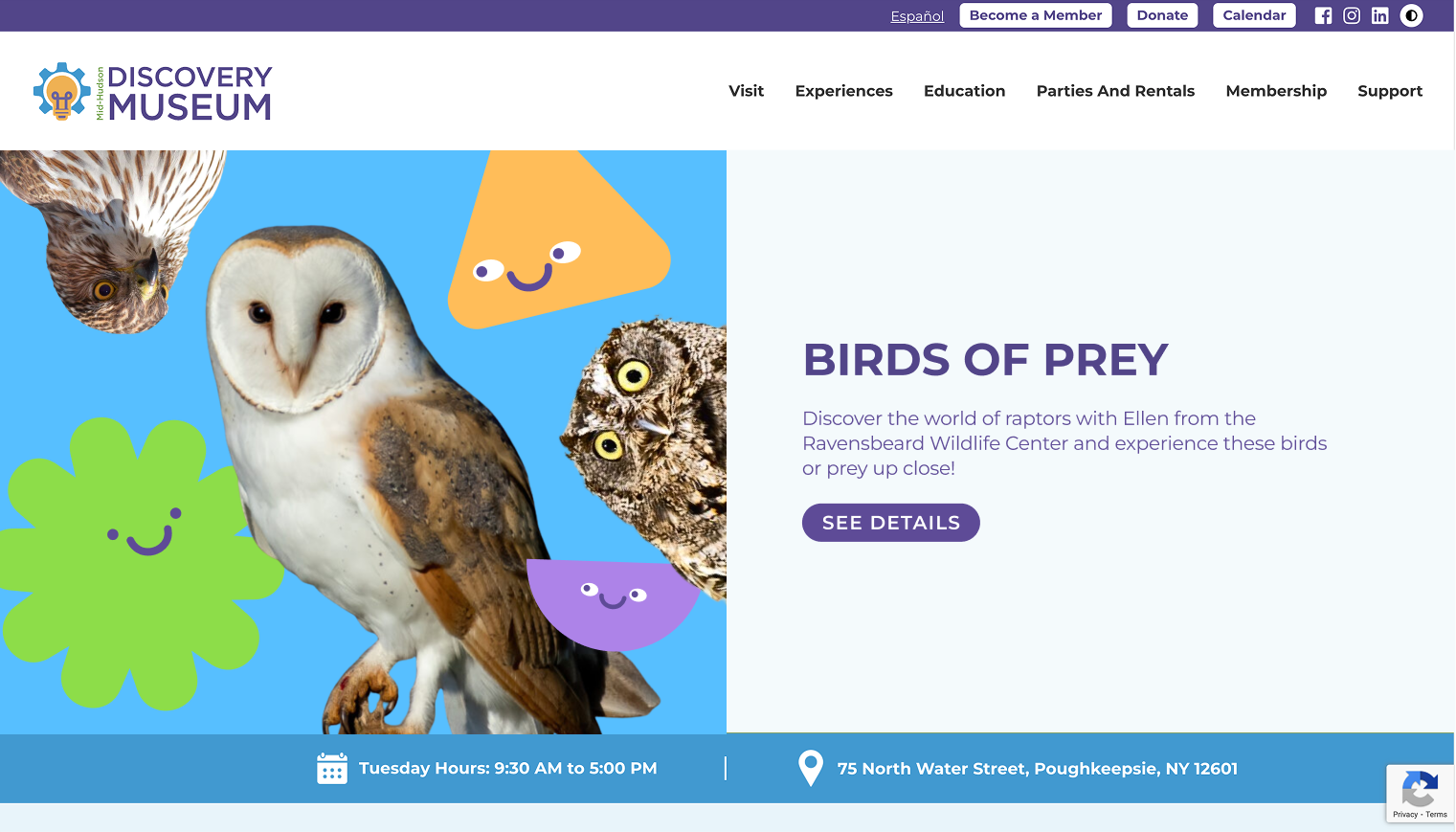Click the Become a Member button
The image size is (1456, 832).
1036,15
